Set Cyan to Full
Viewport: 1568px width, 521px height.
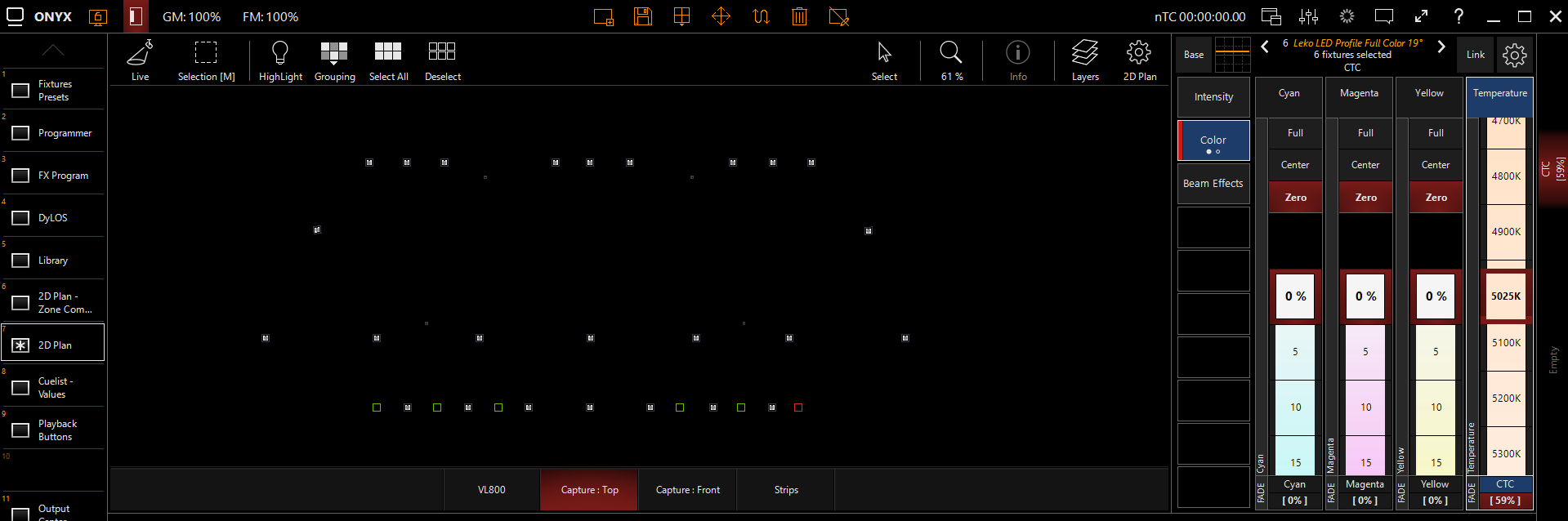(1295, 133)
